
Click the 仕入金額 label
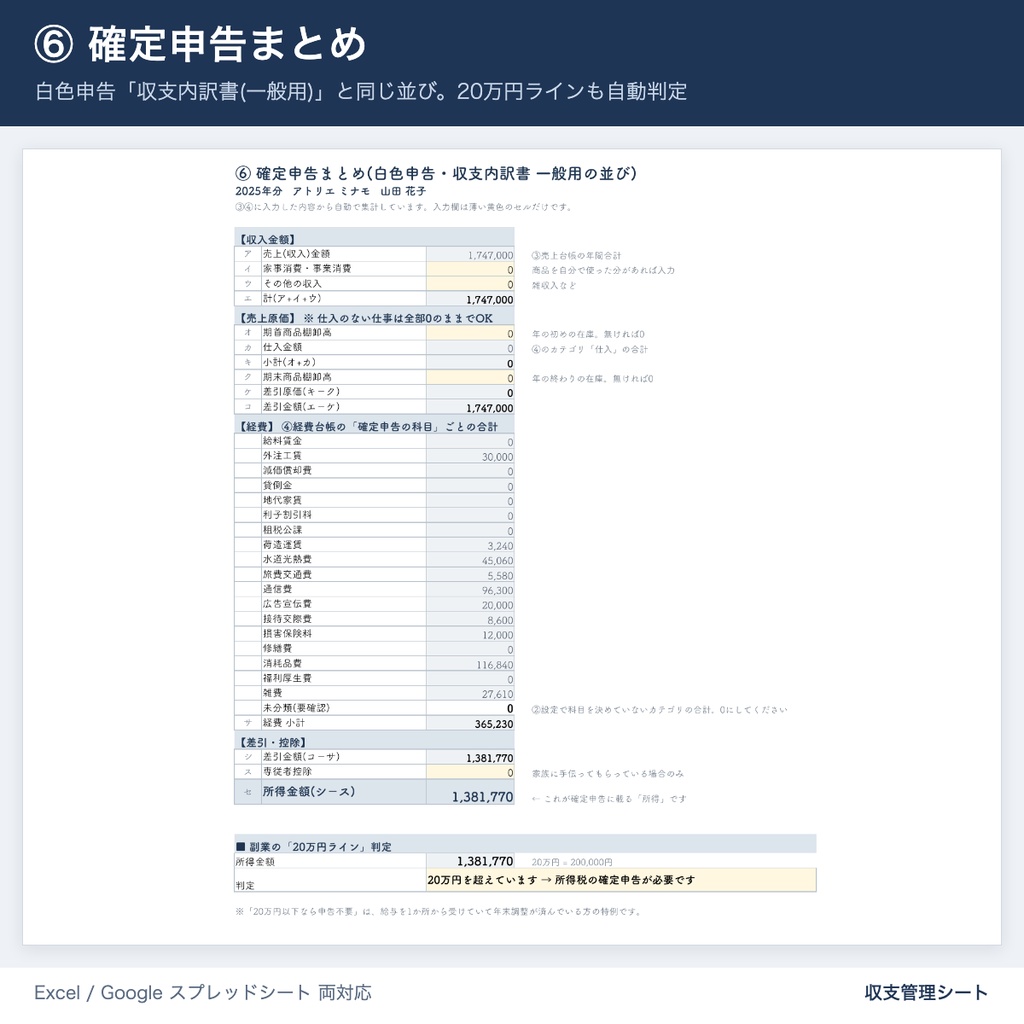click(282, 347)
